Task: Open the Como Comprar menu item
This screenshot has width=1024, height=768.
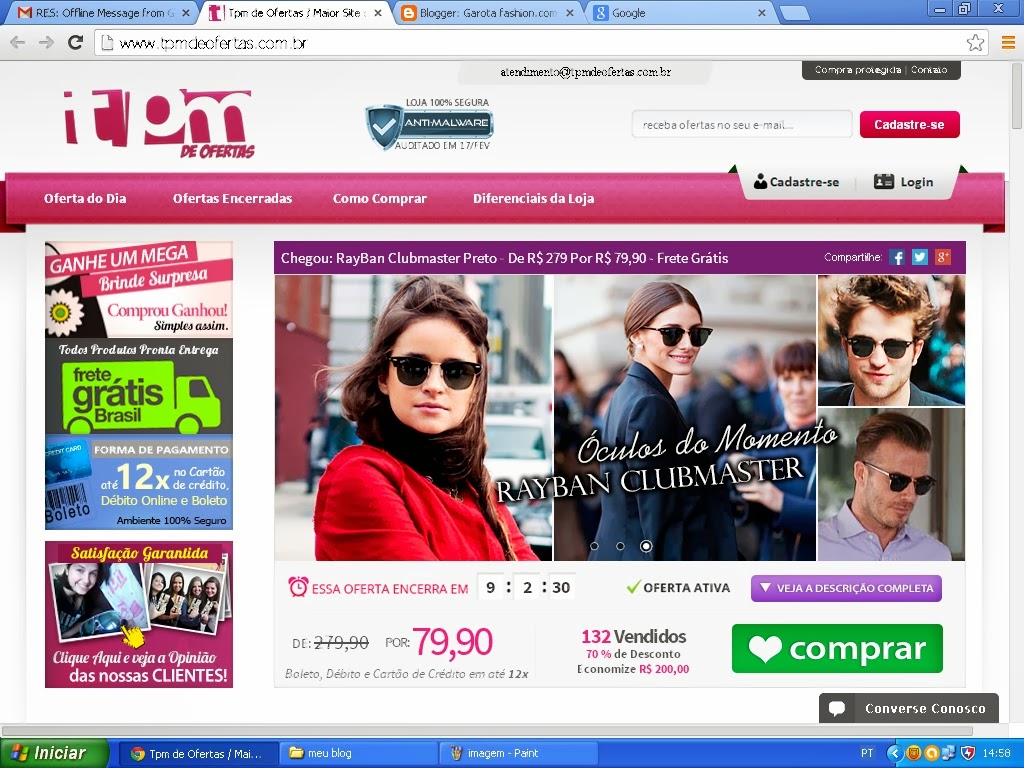Action: (x=379, y=199)
